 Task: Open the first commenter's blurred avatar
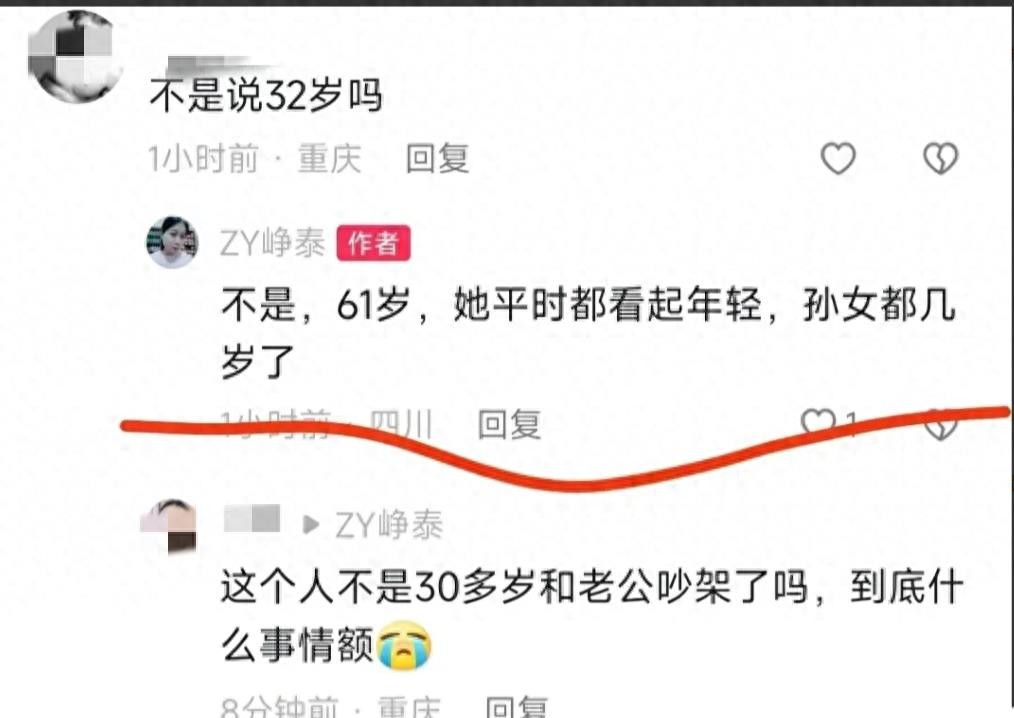pyautogui.click(x=75, y=56)
